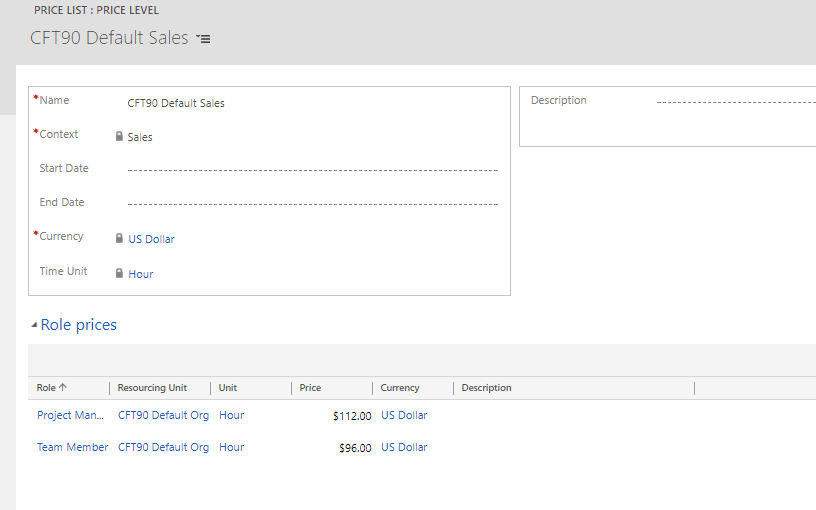Open the Project Manager role link
This screenshot has width=816, height=510.
pos(70,415)
